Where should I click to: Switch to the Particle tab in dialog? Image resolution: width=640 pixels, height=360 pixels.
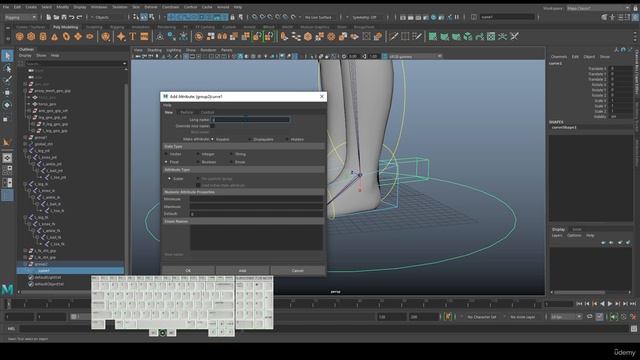pos(187,112)
